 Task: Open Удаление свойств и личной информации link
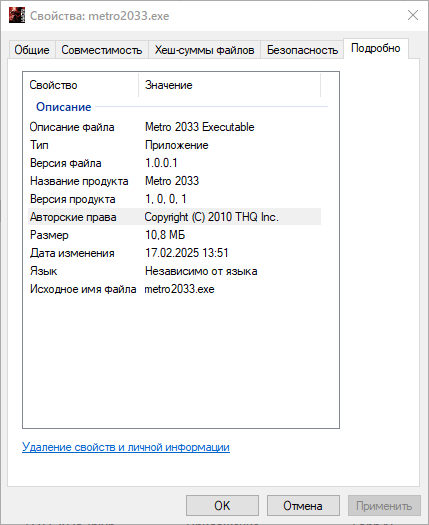coord(126,447)
